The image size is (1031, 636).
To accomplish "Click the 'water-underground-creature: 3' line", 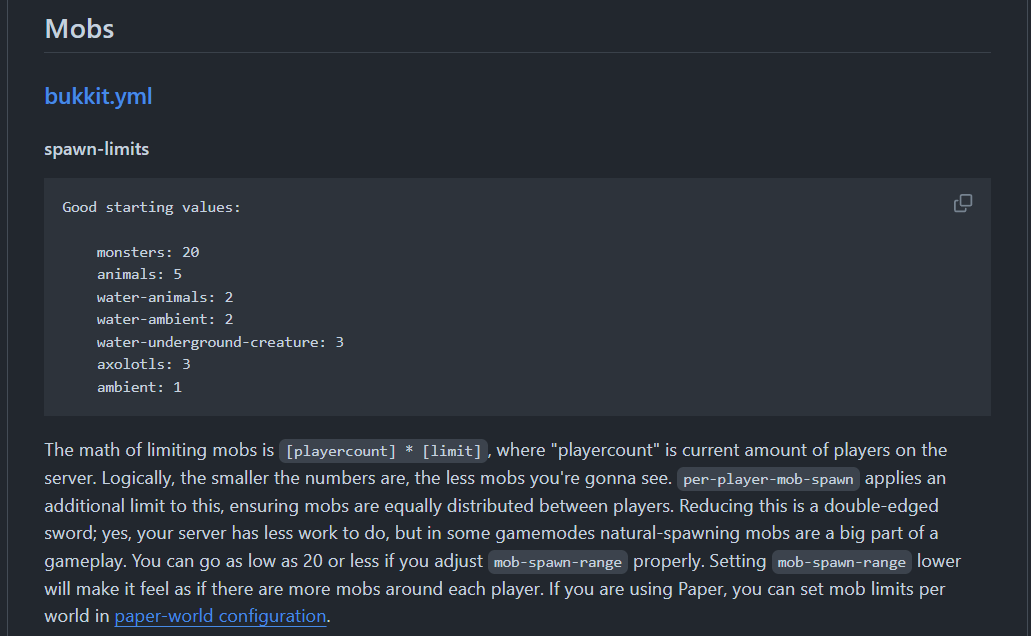I will pyautogui.click(x=220, y=342).
